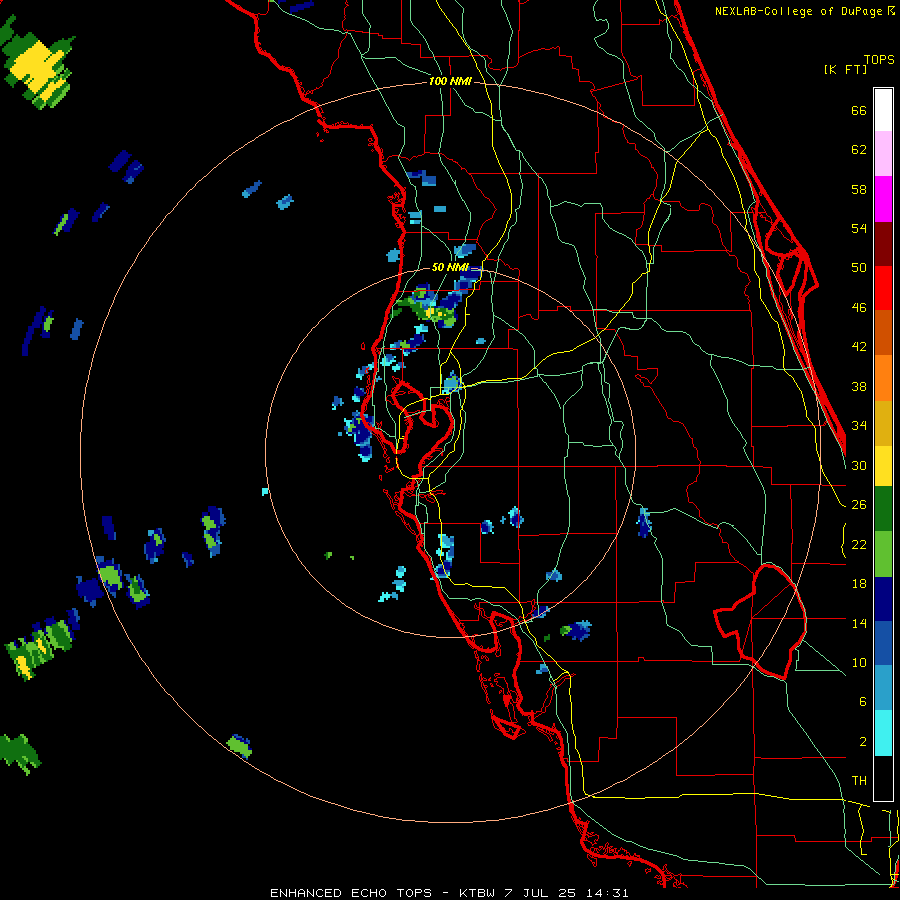Click the 66 value on the legend
This screenshot has width=900, height=900.
(x=859, y=110)
